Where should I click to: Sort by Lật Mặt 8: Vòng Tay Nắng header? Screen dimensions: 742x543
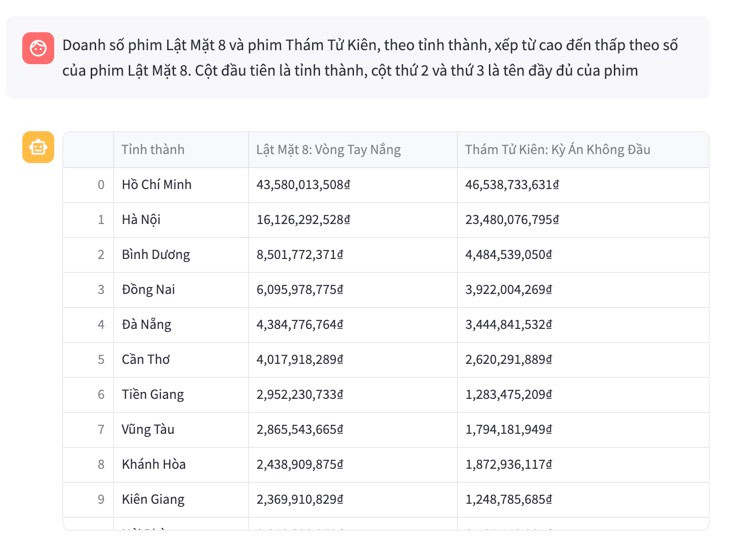(328, 150)
